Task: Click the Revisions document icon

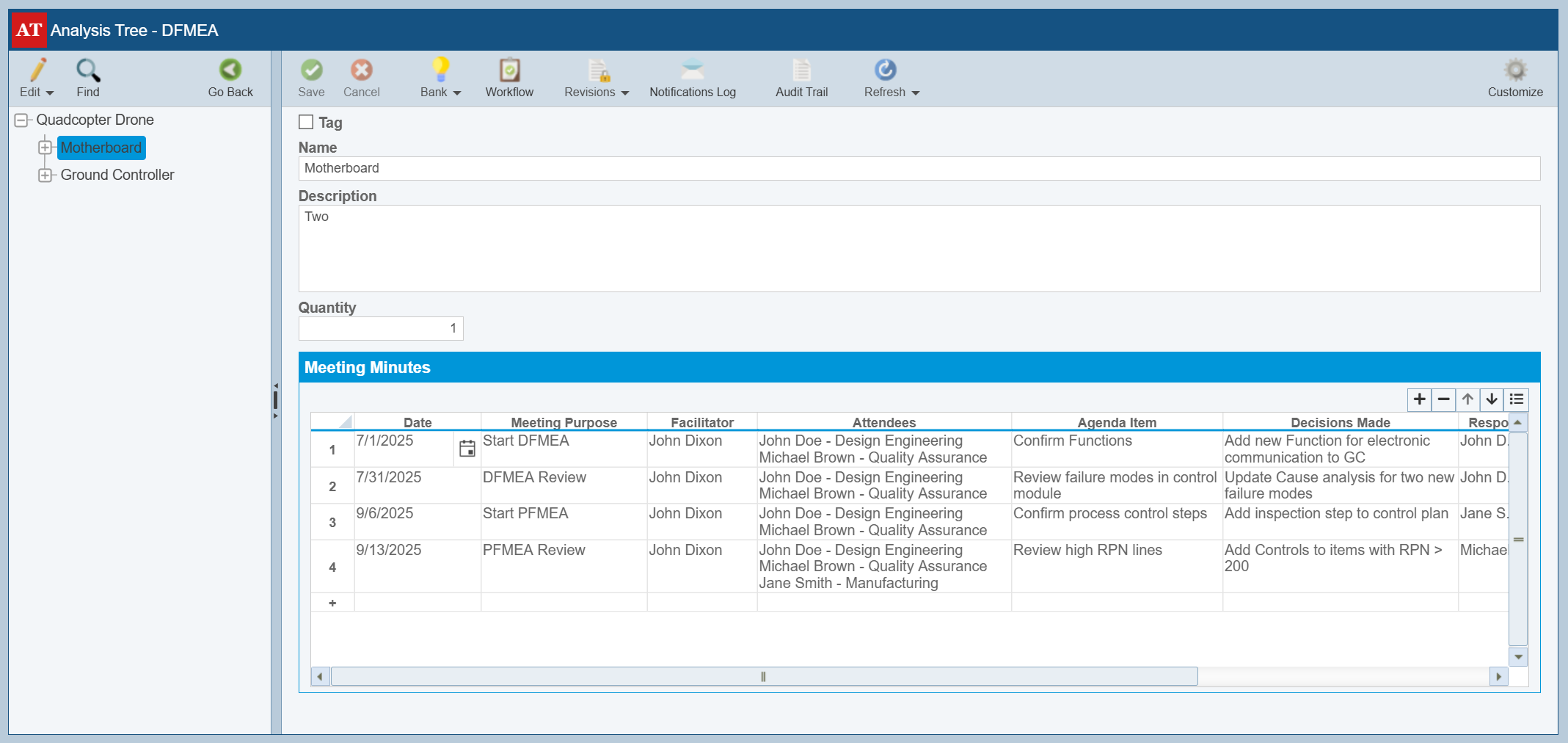Action: tap(599, 70)
